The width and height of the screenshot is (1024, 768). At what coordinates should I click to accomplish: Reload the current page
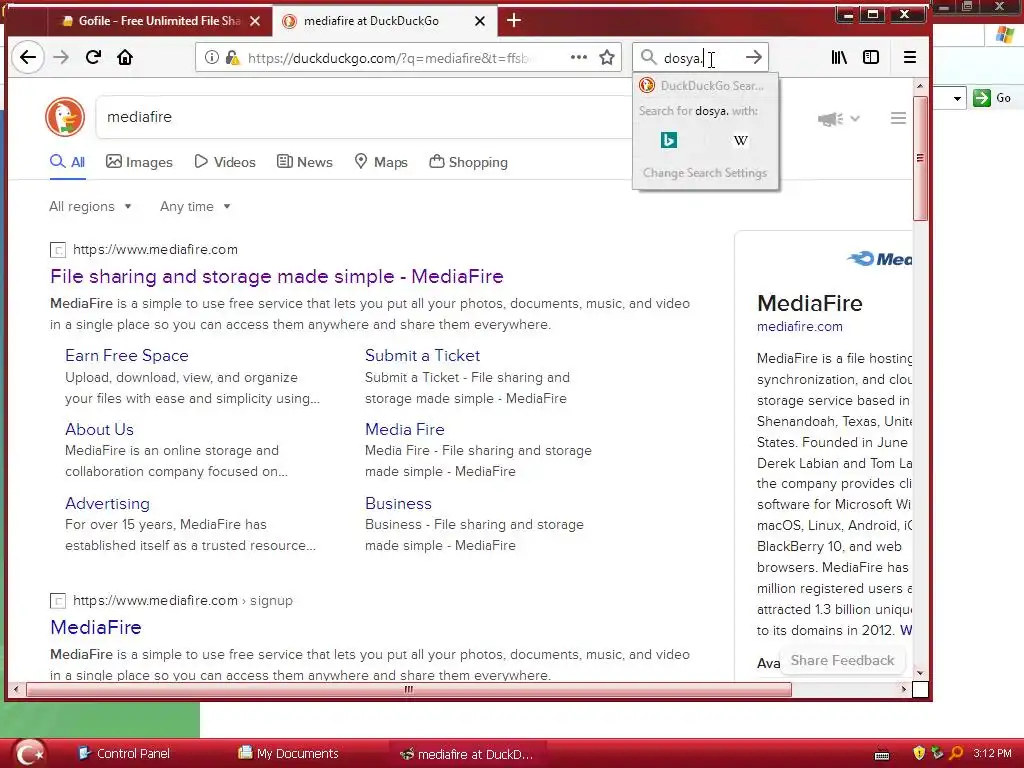(x=93, y=57)
